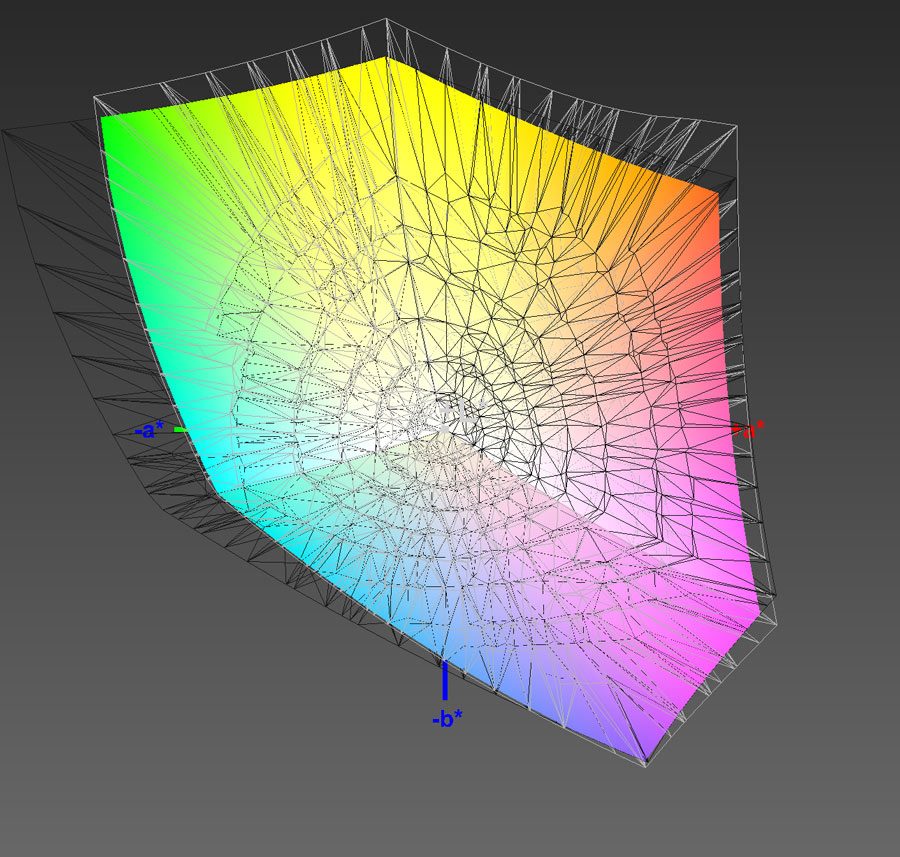Click the black wireframe's far-left upper corner
The width and height of the screenshot is (900, 857).
(3, 131)
